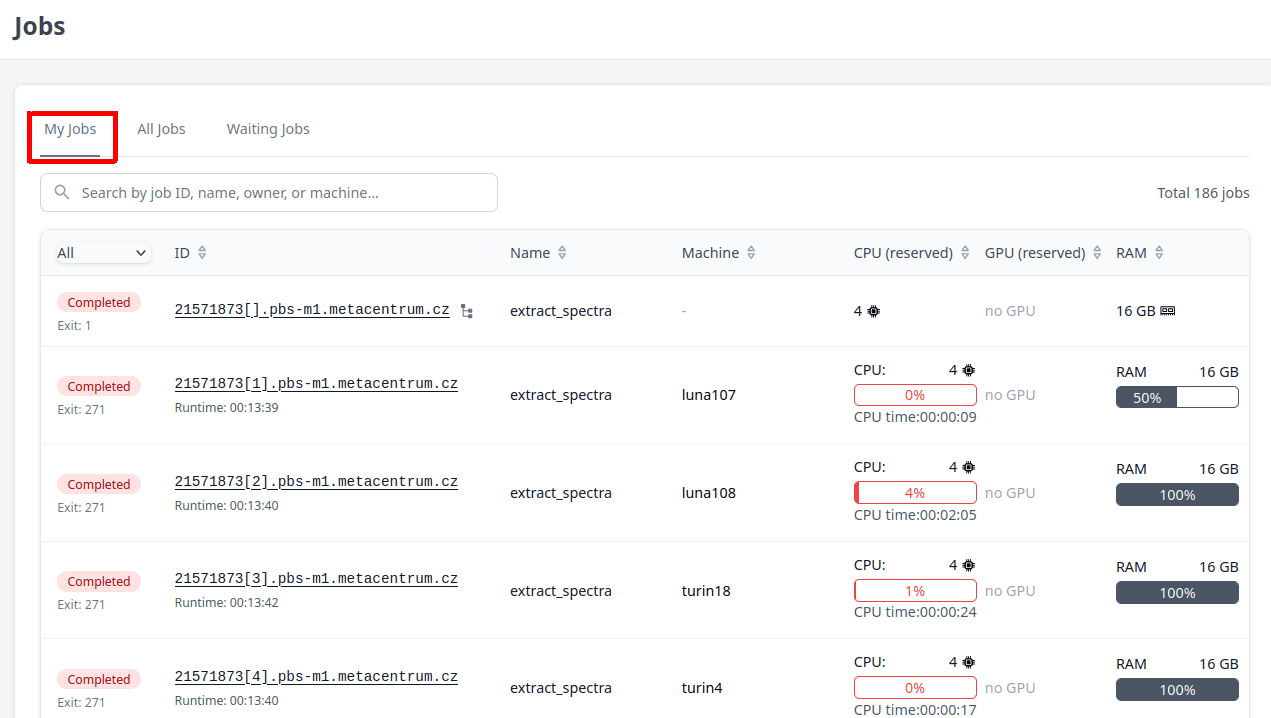Click machine name luna107
The width and height of the screenshot is (1271, 718).
[x=709, y=395]
